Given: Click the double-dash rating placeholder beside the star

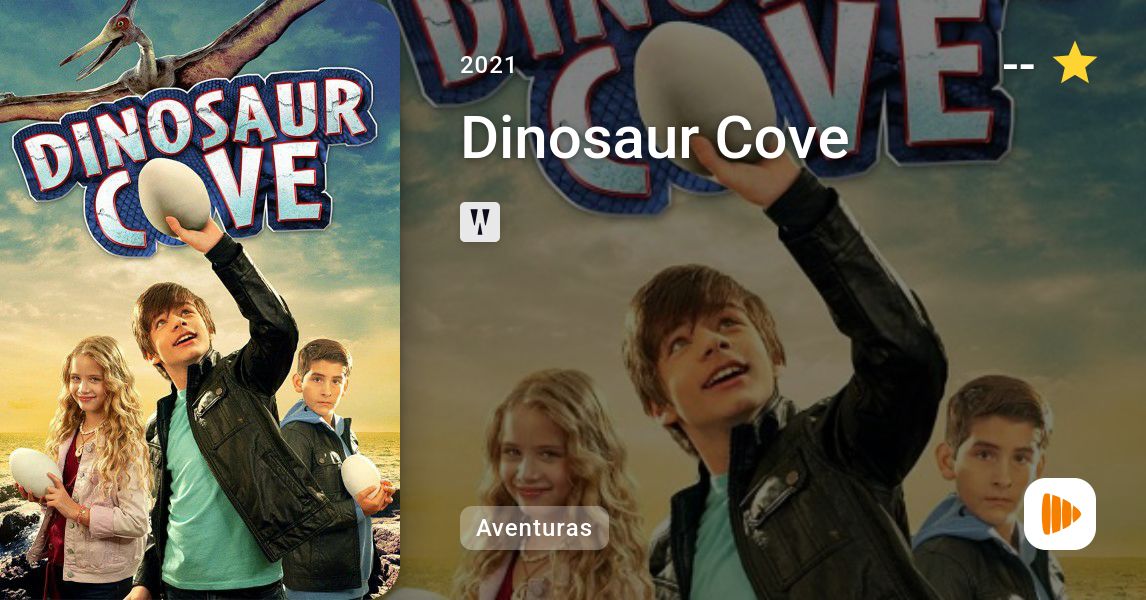Looking at the screenshot, I should click(1018, 67).
